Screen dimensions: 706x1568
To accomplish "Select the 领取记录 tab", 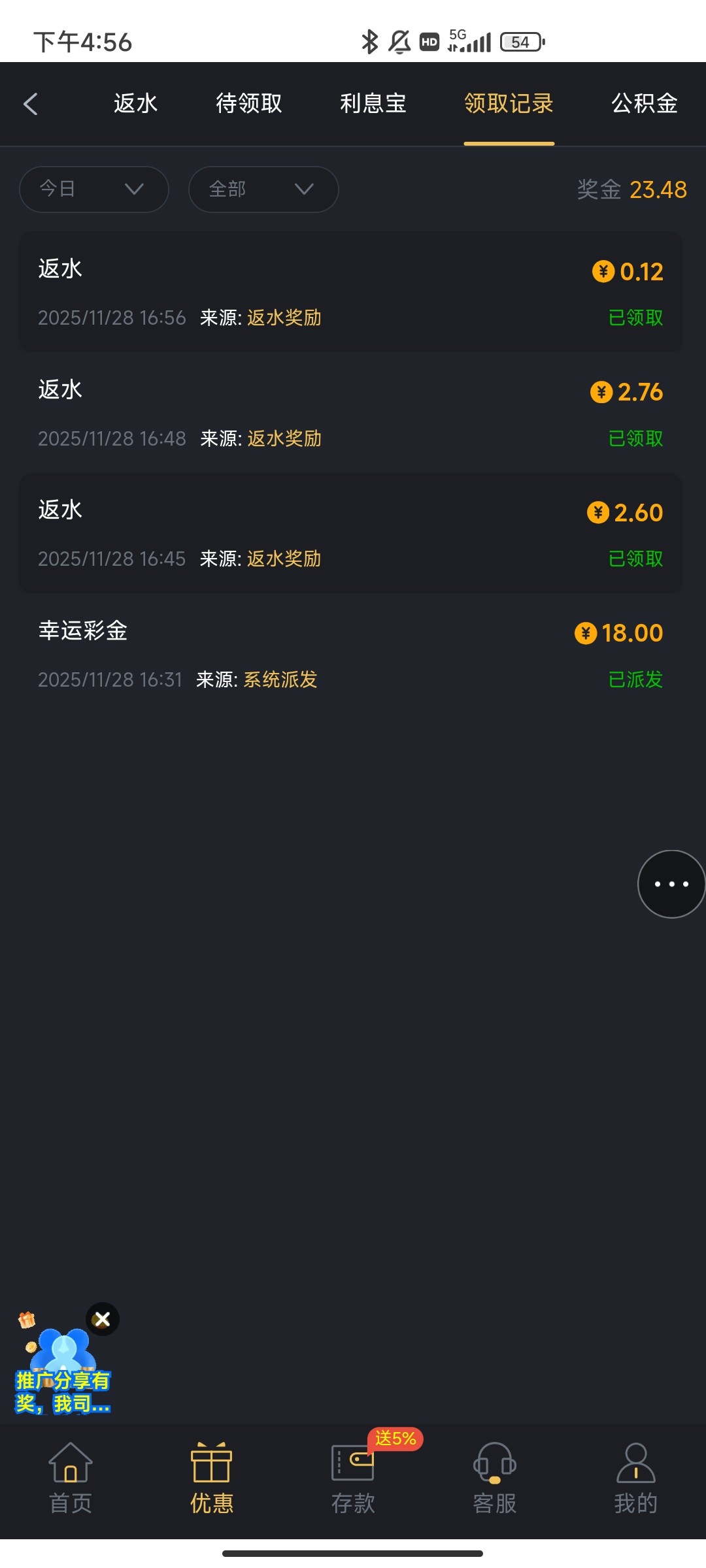I will [x=509, y=104].
